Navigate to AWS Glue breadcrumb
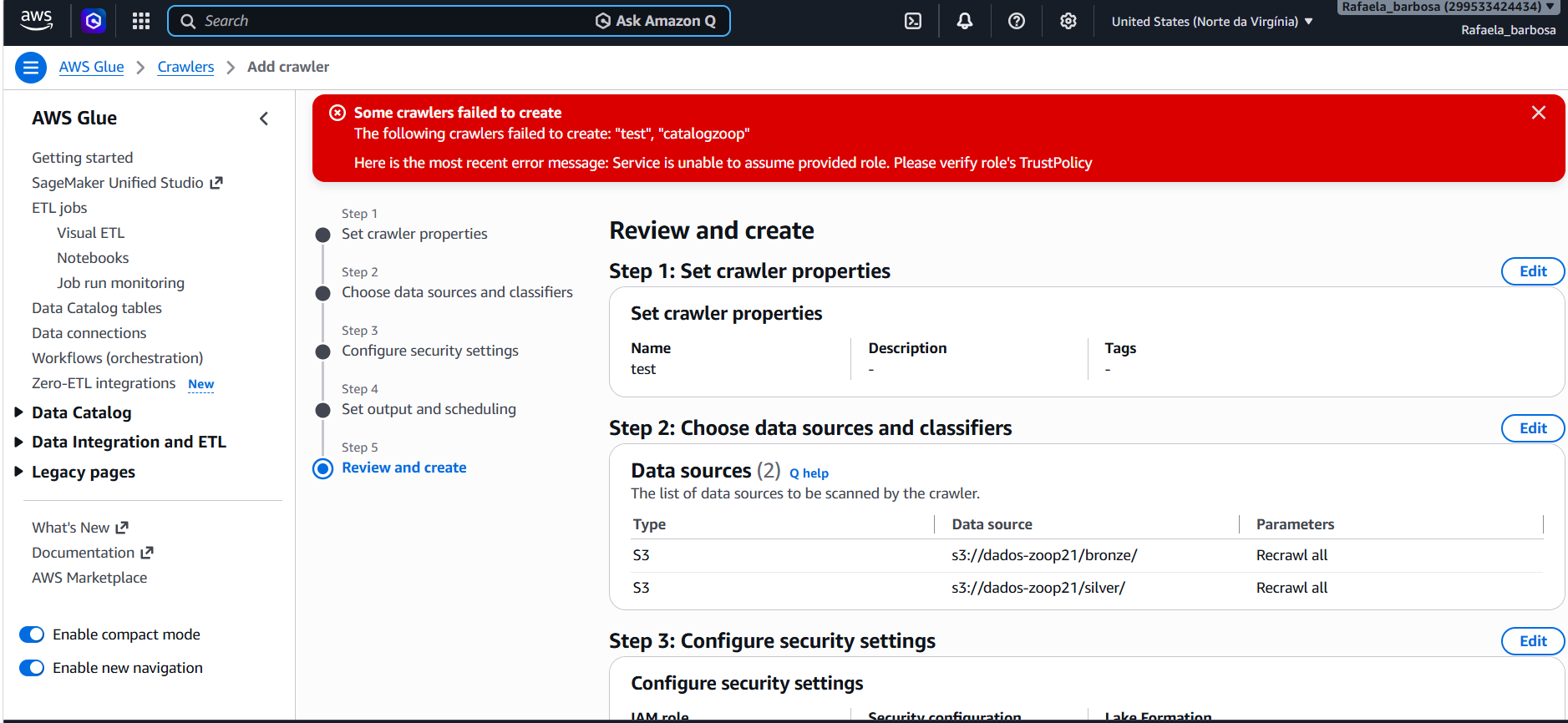Image resolution: width=1568 pixels, height=723 pixels. pos(92,67)
